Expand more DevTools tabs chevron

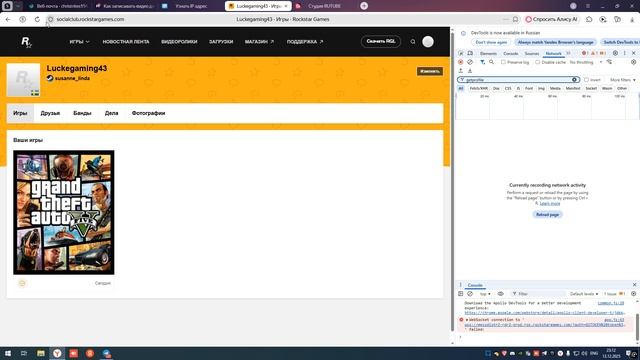(568, 53)
